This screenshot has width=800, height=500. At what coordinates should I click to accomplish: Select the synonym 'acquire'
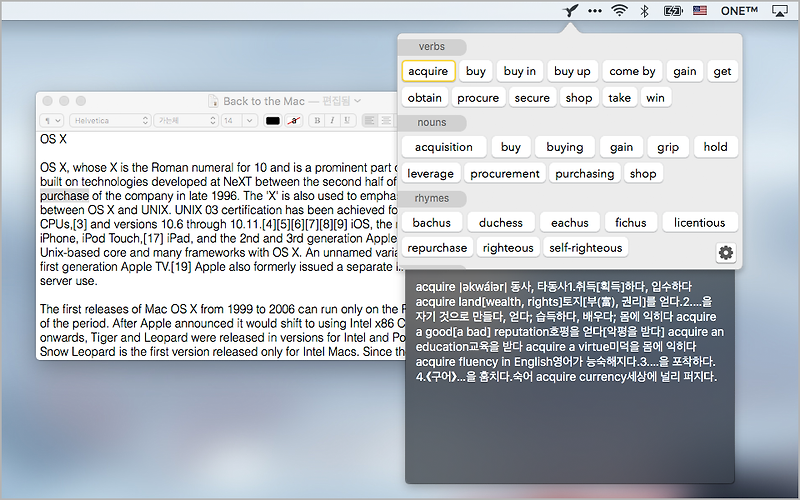[x=428, y=71]
